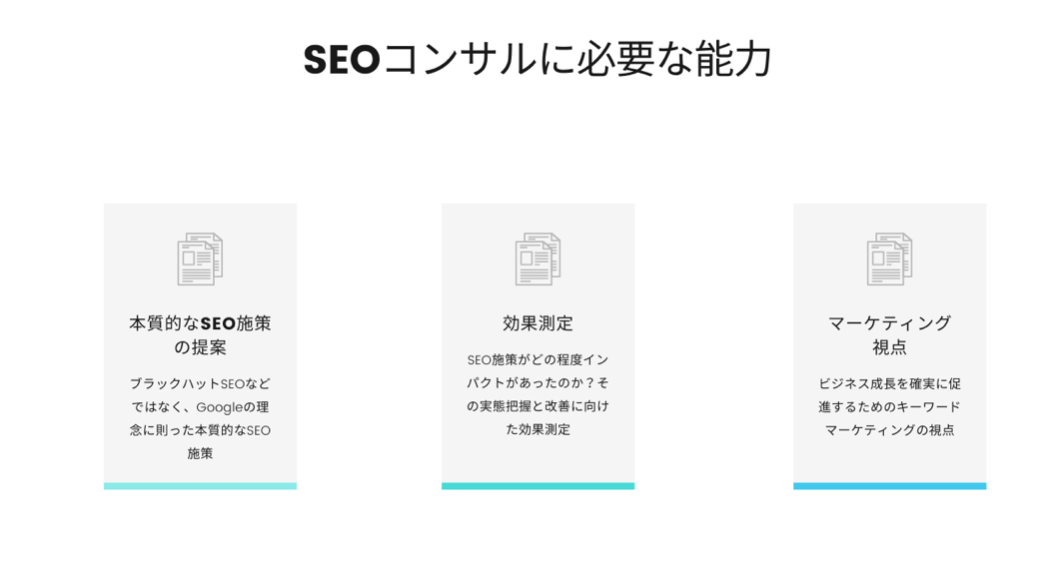Click the の提案 line of the first card title
Viewport: 1062px width, 562px height.
[200, 348]
